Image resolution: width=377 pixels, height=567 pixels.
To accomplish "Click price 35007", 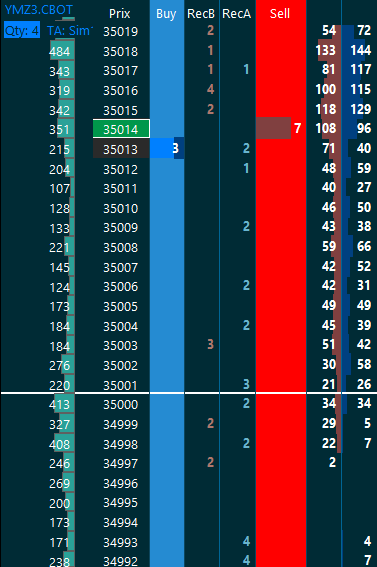I will point(120,267).
